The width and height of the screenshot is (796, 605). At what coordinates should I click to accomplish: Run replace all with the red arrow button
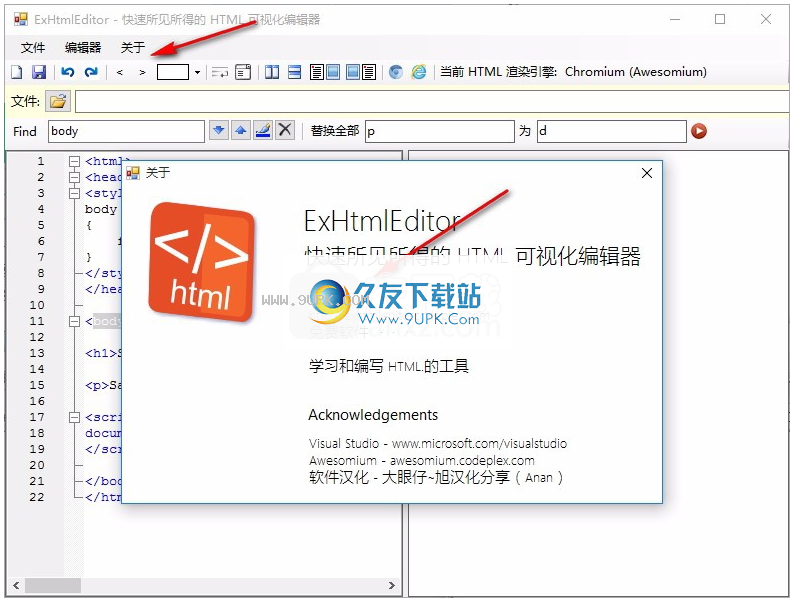[x=699, y=131]
